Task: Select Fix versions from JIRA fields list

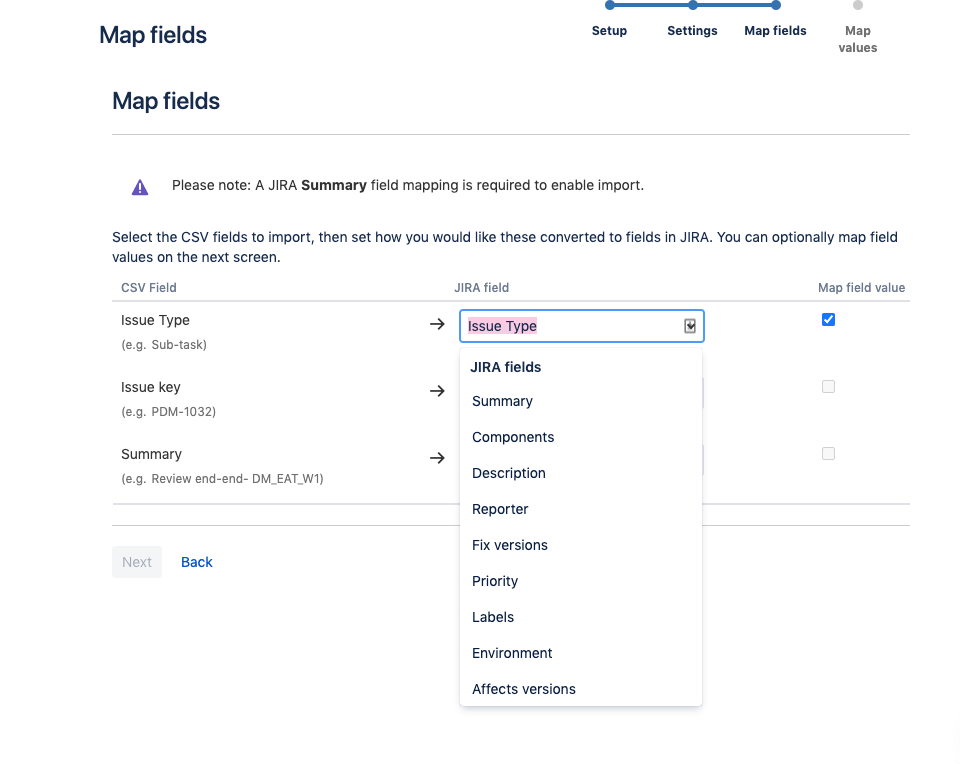Action: (580, 545)
